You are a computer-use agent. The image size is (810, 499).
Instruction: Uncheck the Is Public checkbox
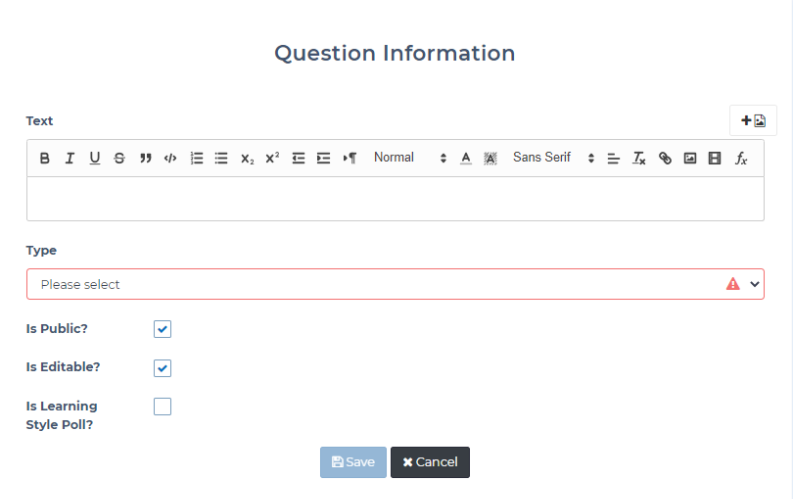163,329
